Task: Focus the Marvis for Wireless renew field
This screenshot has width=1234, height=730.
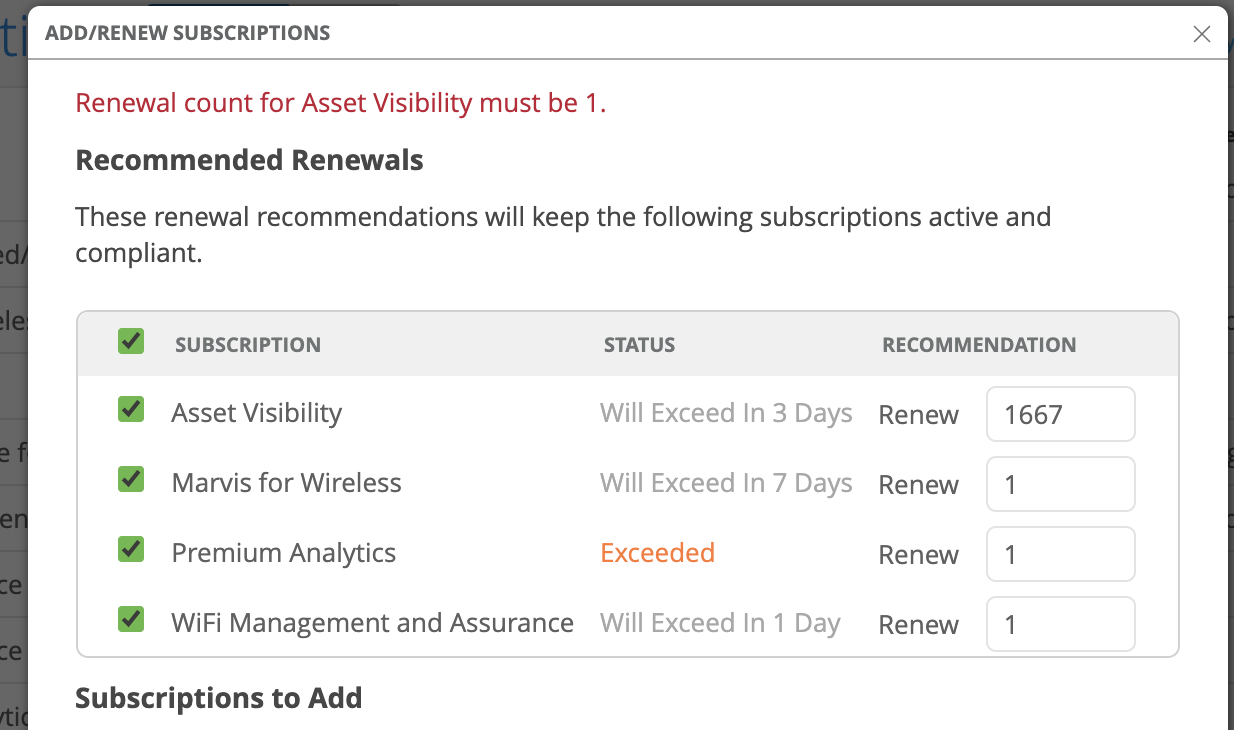Action: (1060, 484)
